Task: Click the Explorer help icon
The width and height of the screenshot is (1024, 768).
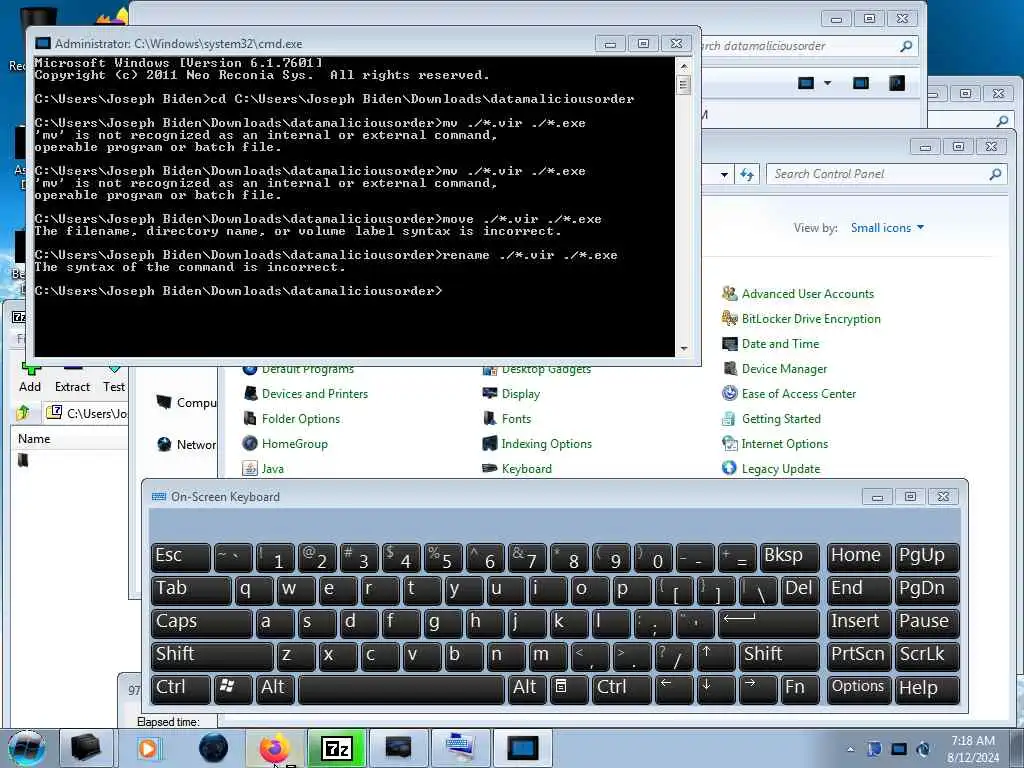Action: pos(897,83)
